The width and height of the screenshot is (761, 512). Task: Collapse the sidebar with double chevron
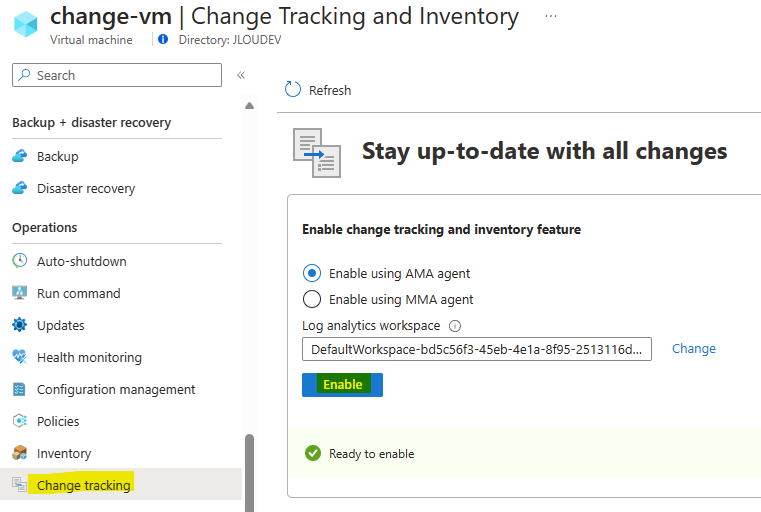241,75
